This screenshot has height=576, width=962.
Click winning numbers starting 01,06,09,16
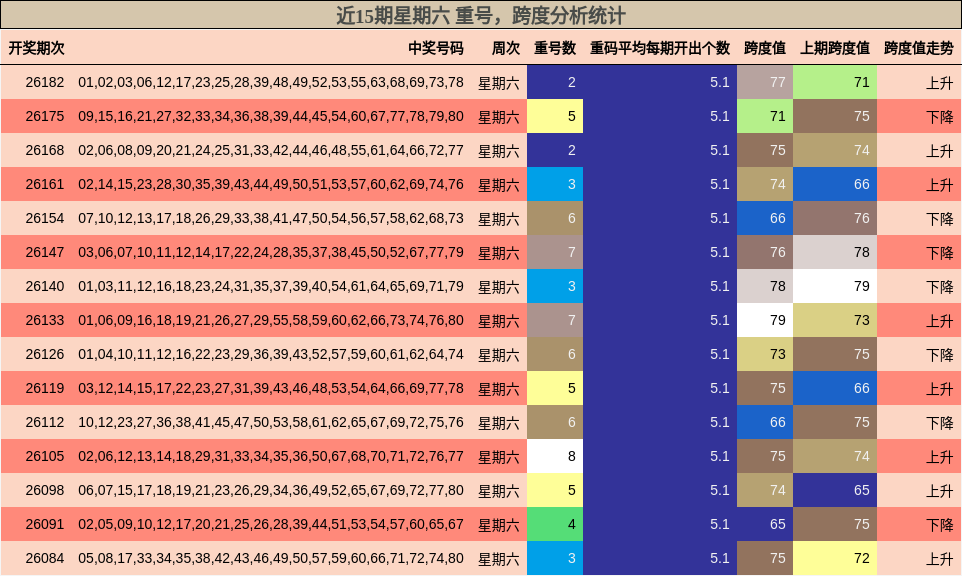click(271, 320)
